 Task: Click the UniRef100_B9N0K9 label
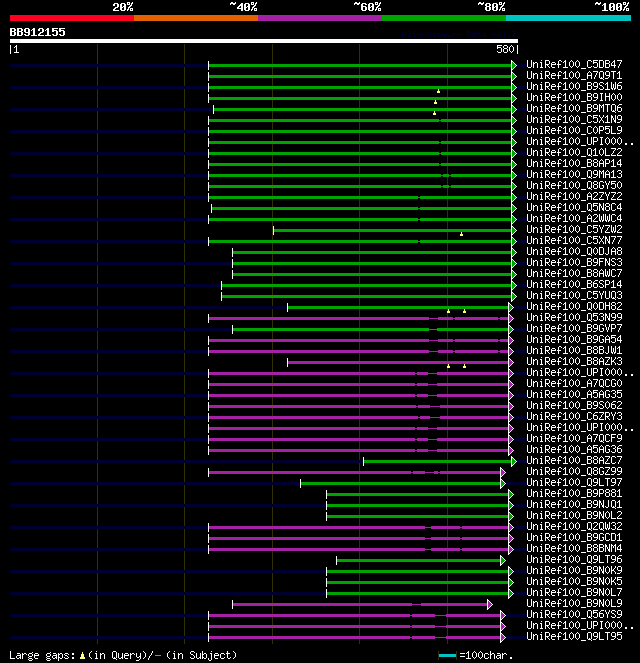click(x=574, y=570)
